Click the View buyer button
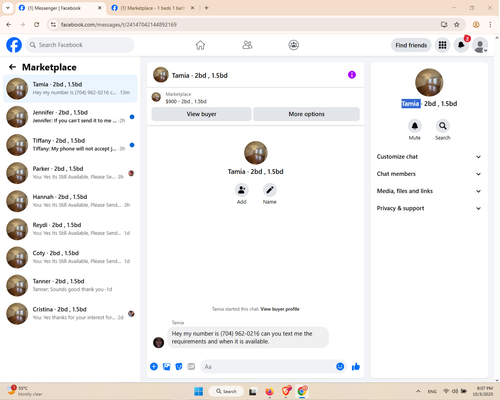The image size is (500, 400). pos(201,114)
